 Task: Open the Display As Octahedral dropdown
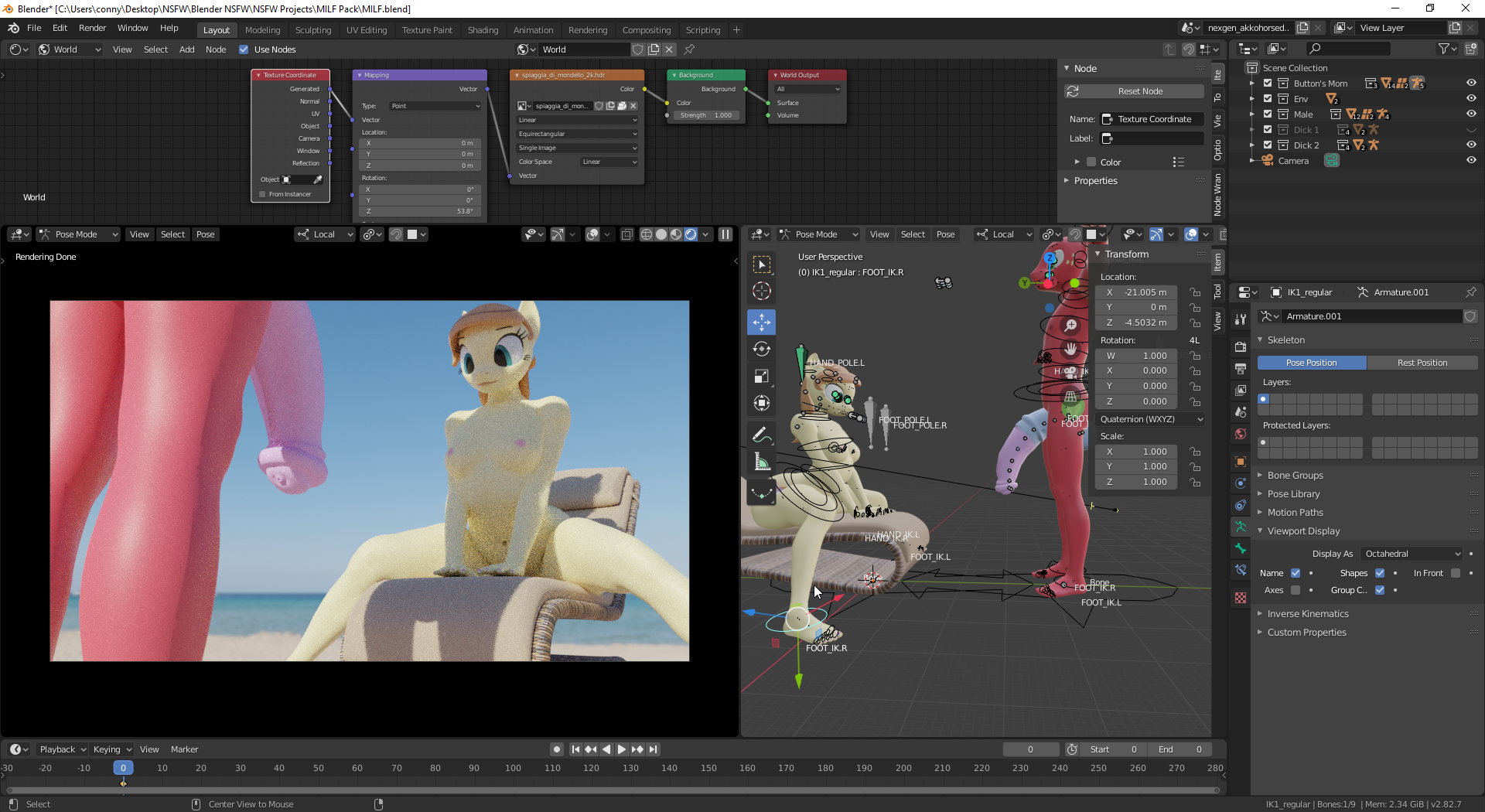[x=1412, y=554]
